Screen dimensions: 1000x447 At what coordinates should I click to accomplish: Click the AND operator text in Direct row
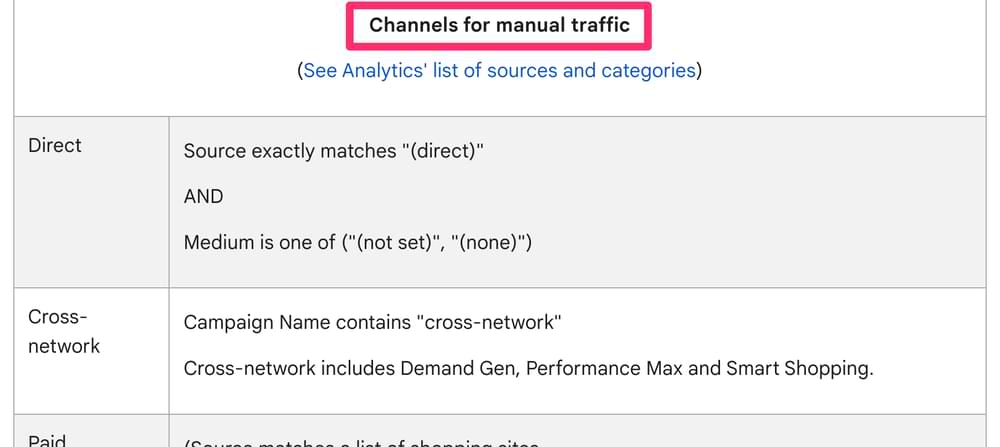point(203,196)
